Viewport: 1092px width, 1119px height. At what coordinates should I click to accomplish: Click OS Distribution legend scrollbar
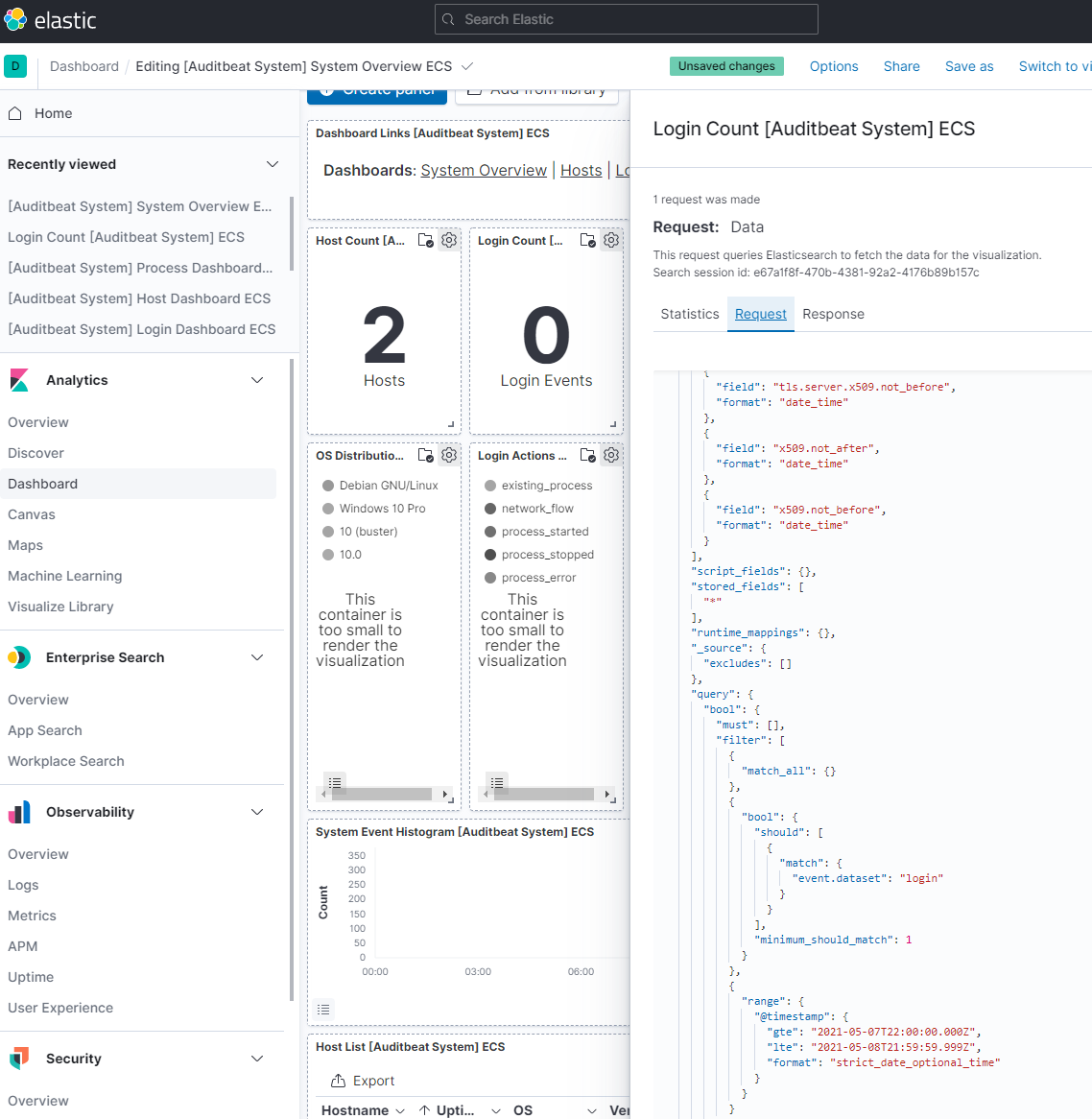(x=381, y=795)
